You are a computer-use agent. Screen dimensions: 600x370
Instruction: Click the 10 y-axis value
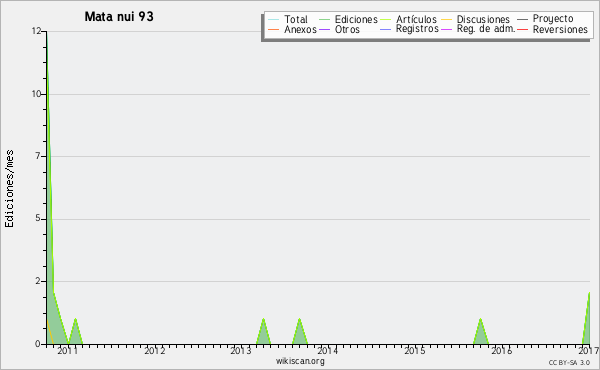36,94
